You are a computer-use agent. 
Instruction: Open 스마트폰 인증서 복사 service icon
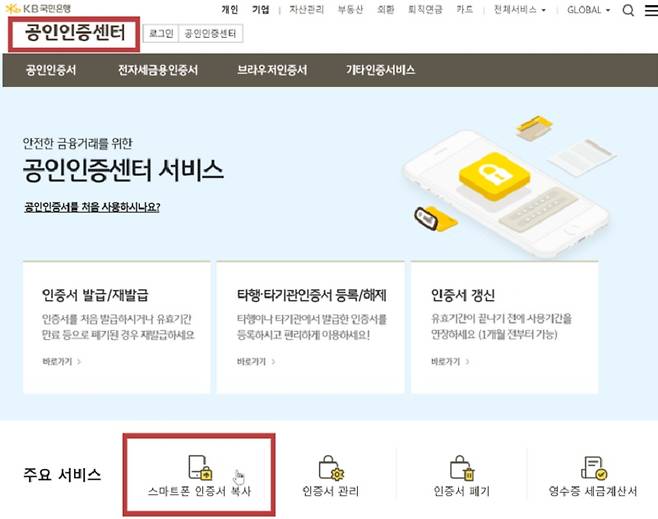(200, 467)
